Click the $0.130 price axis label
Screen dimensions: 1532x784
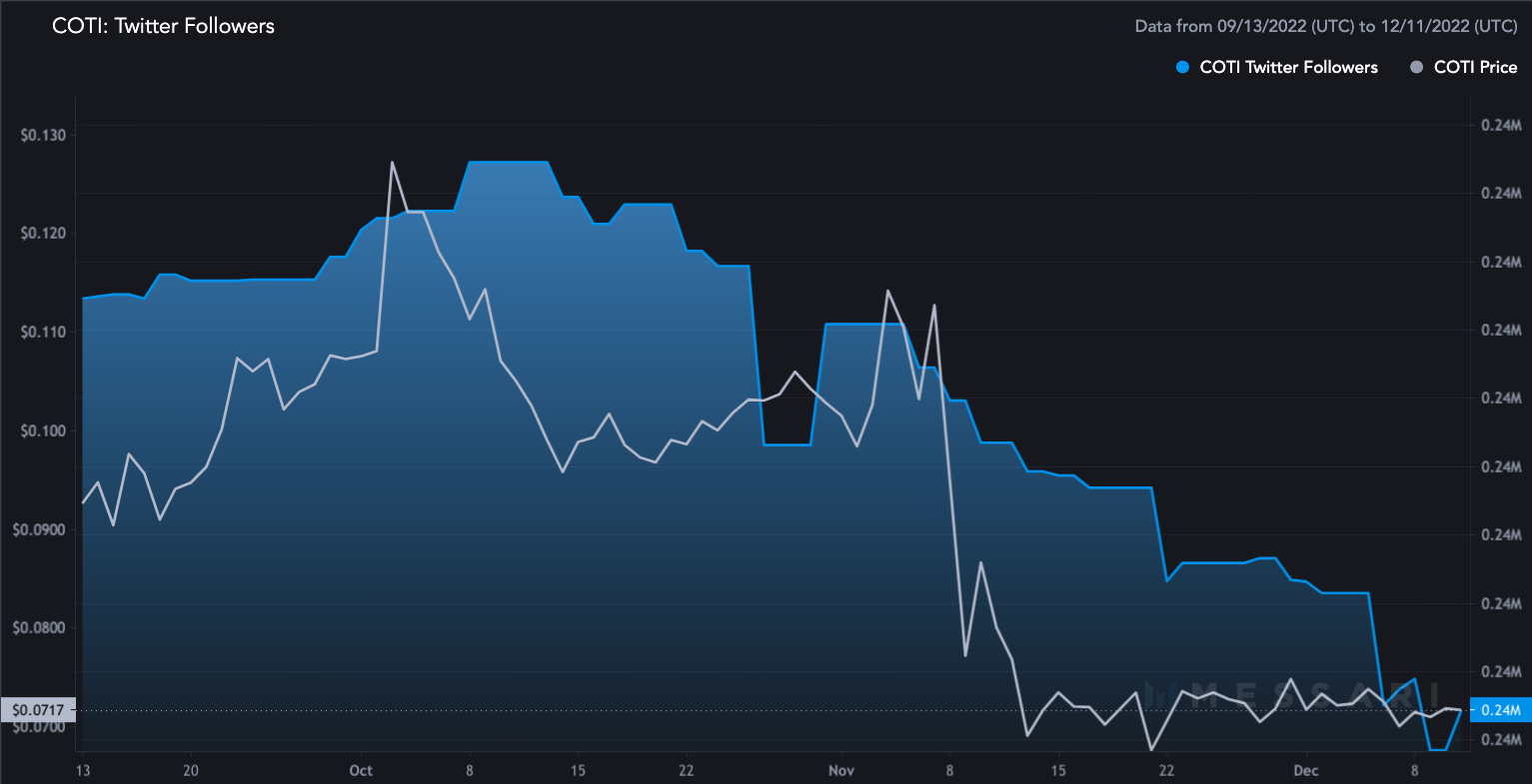pos(42,135)
